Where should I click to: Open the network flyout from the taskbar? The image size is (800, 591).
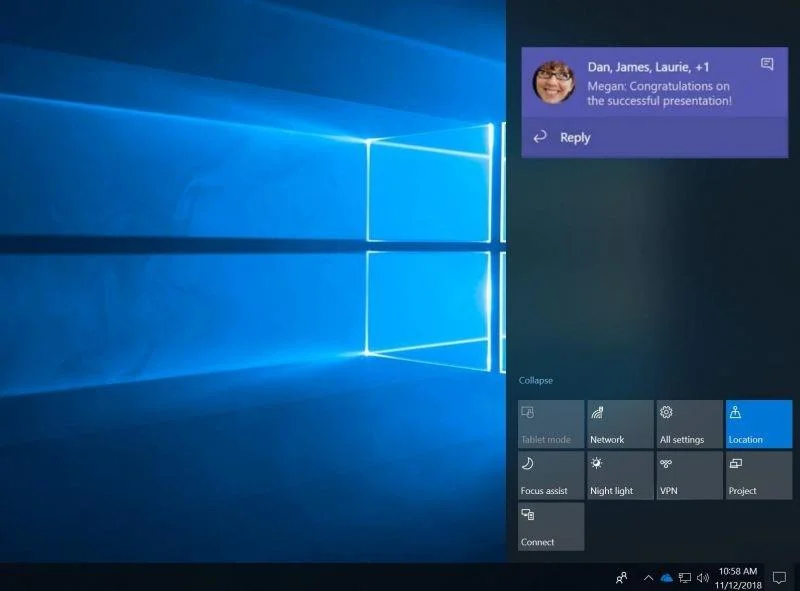pos(686,578)
